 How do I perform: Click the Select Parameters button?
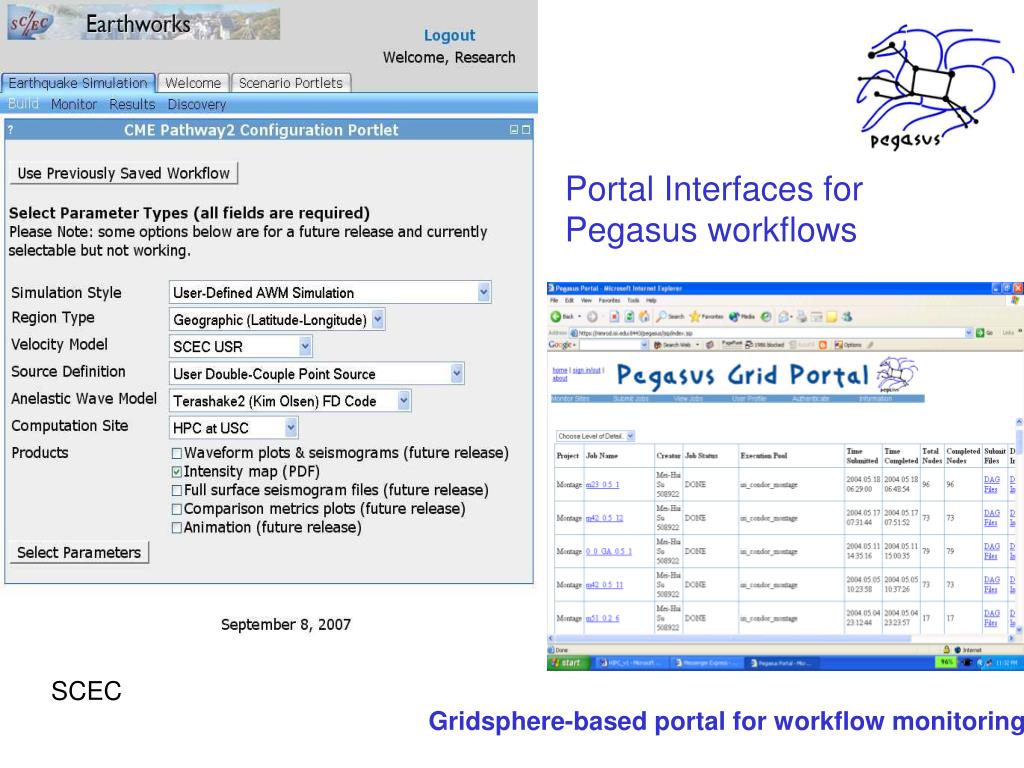(79, 552)
